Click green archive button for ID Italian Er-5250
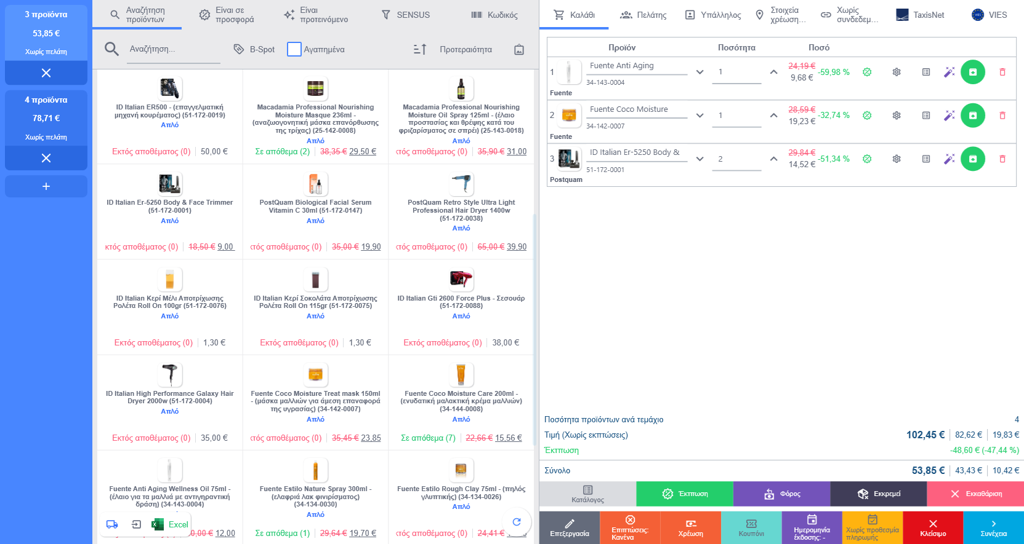 point(973,159)
